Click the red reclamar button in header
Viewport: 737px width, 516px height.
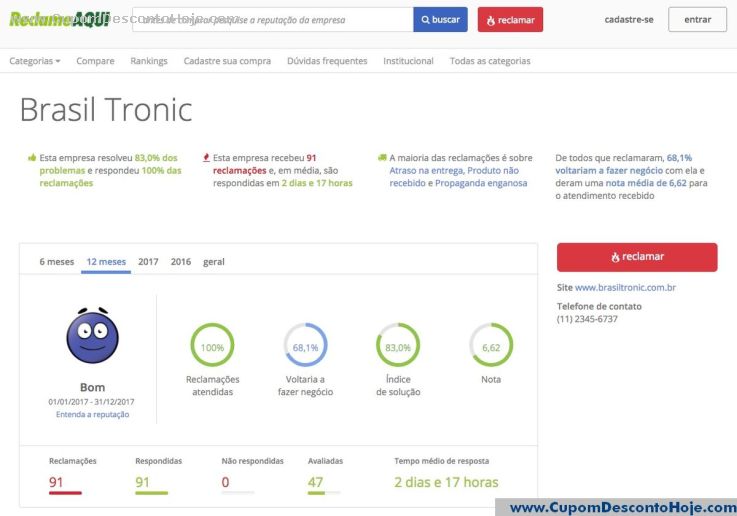[x=510, y=20]
